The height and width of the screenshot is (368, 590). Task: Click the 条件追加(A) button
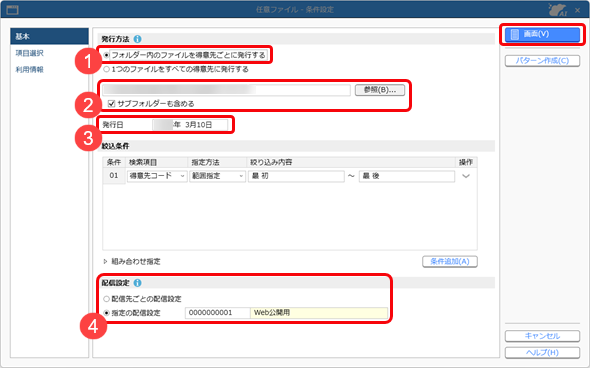[x=450, y=261]
